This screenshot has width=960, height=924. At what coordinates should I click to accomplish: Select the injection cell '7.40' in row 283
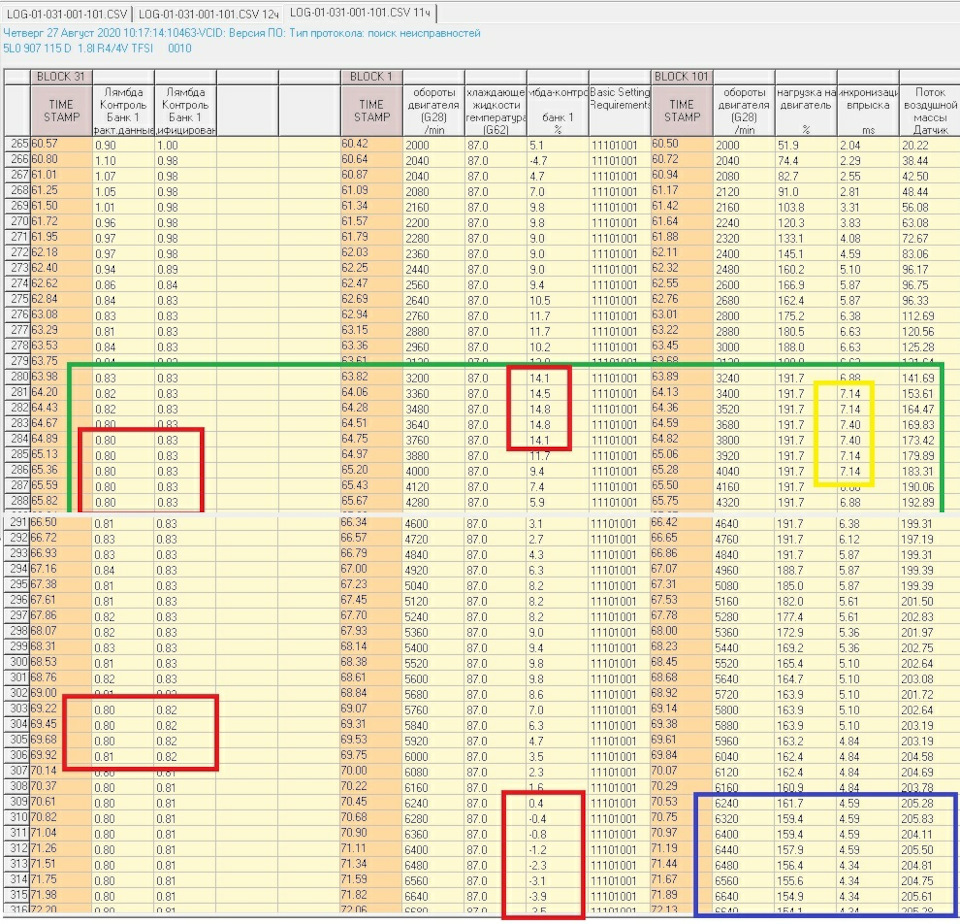pos(868,425)
